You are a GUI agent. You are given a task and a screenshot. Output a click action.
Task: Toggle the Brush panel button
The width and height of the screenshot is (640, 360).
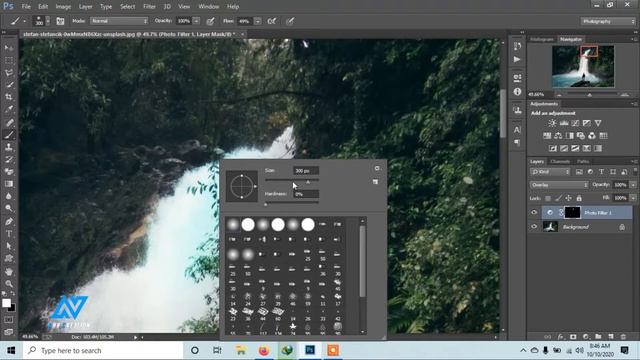point(60,21)
